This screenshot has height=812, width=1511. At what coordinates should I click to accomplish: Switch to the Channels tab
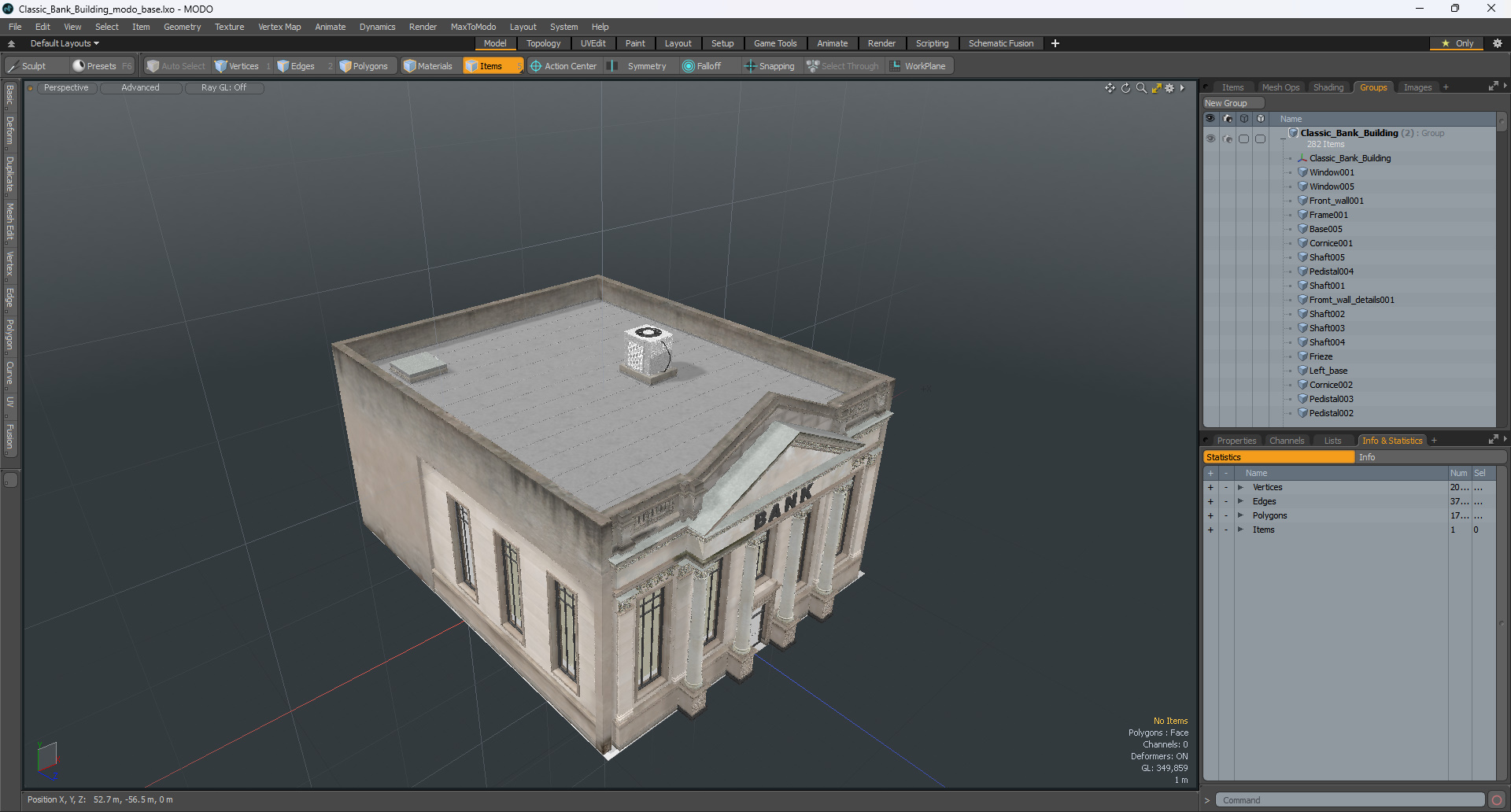pyautogui.click(x=1287, y=441)
